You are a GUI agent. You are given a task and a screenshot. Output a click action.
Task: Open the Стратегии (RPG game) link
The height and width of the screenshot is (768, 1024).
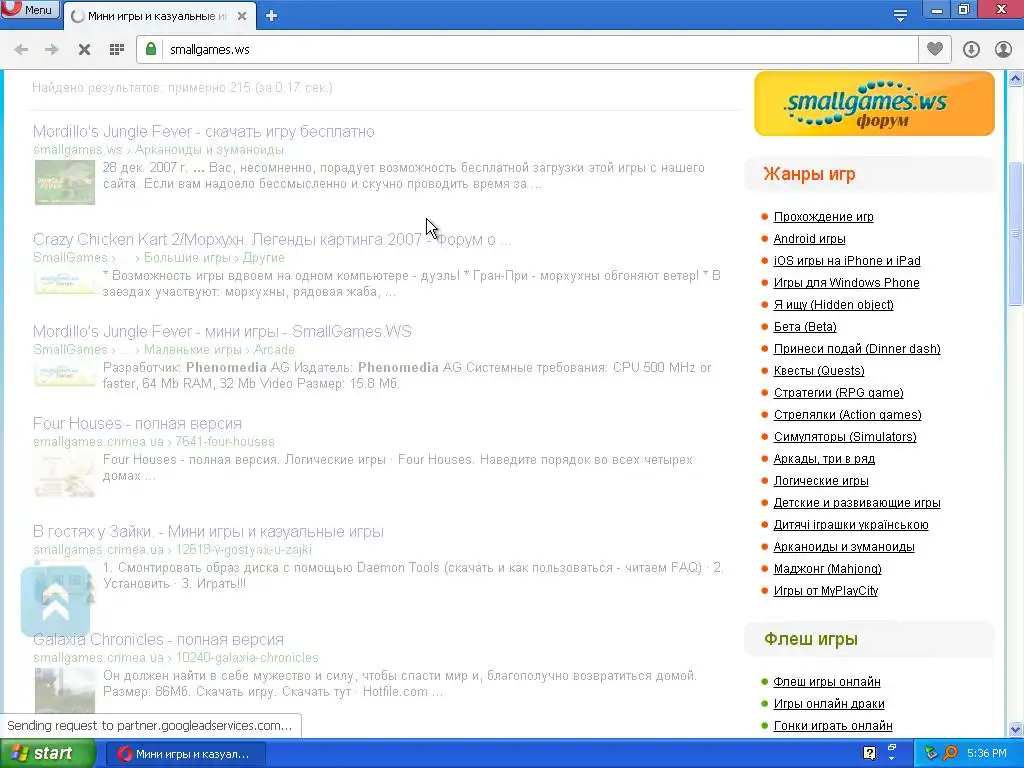point(838,393)
